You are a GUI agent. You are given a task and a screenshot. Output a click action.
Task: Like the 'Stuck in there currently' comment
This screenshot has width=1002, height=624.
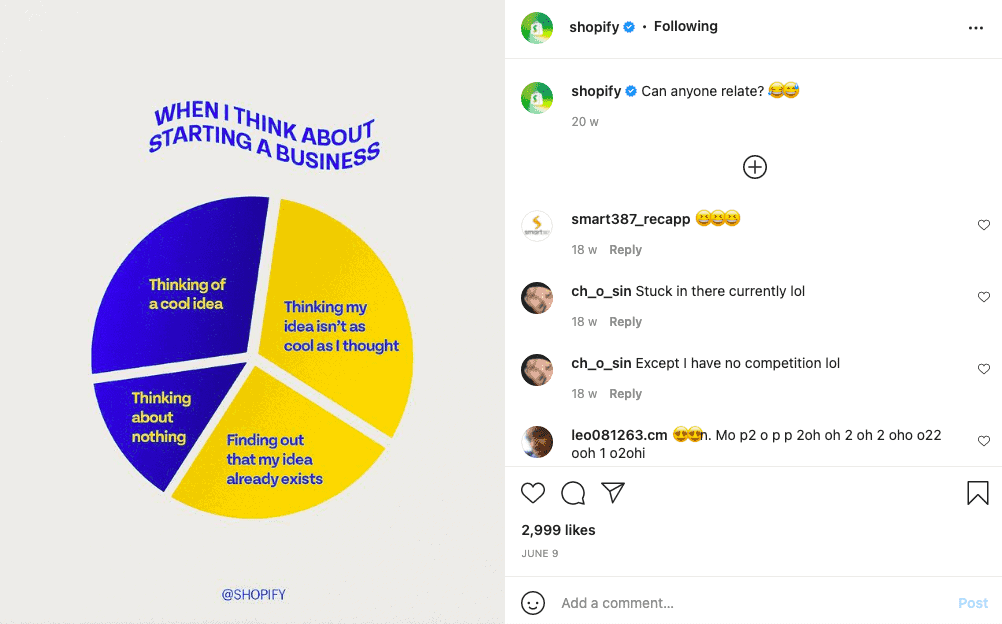(x=984, y=297)
